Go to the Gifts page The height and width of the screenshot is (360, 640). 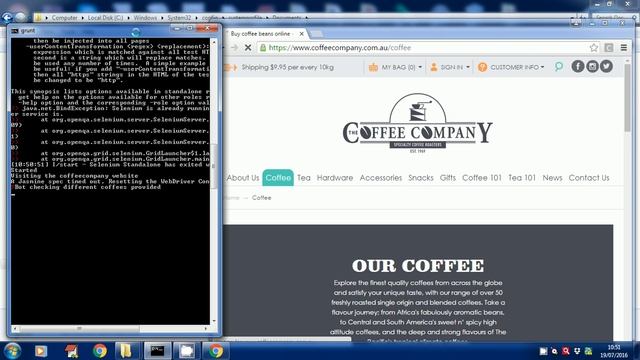448,178
